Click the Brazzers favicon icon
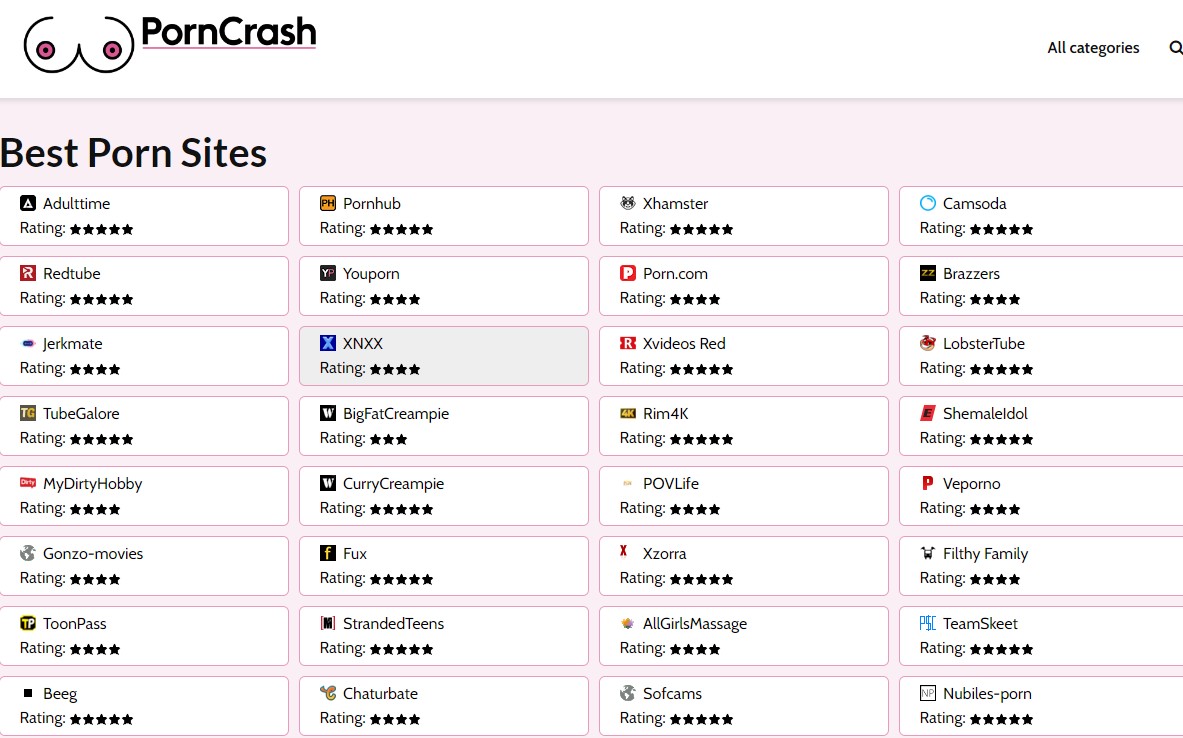This screenshot has height=738, width=1183. 928,273
